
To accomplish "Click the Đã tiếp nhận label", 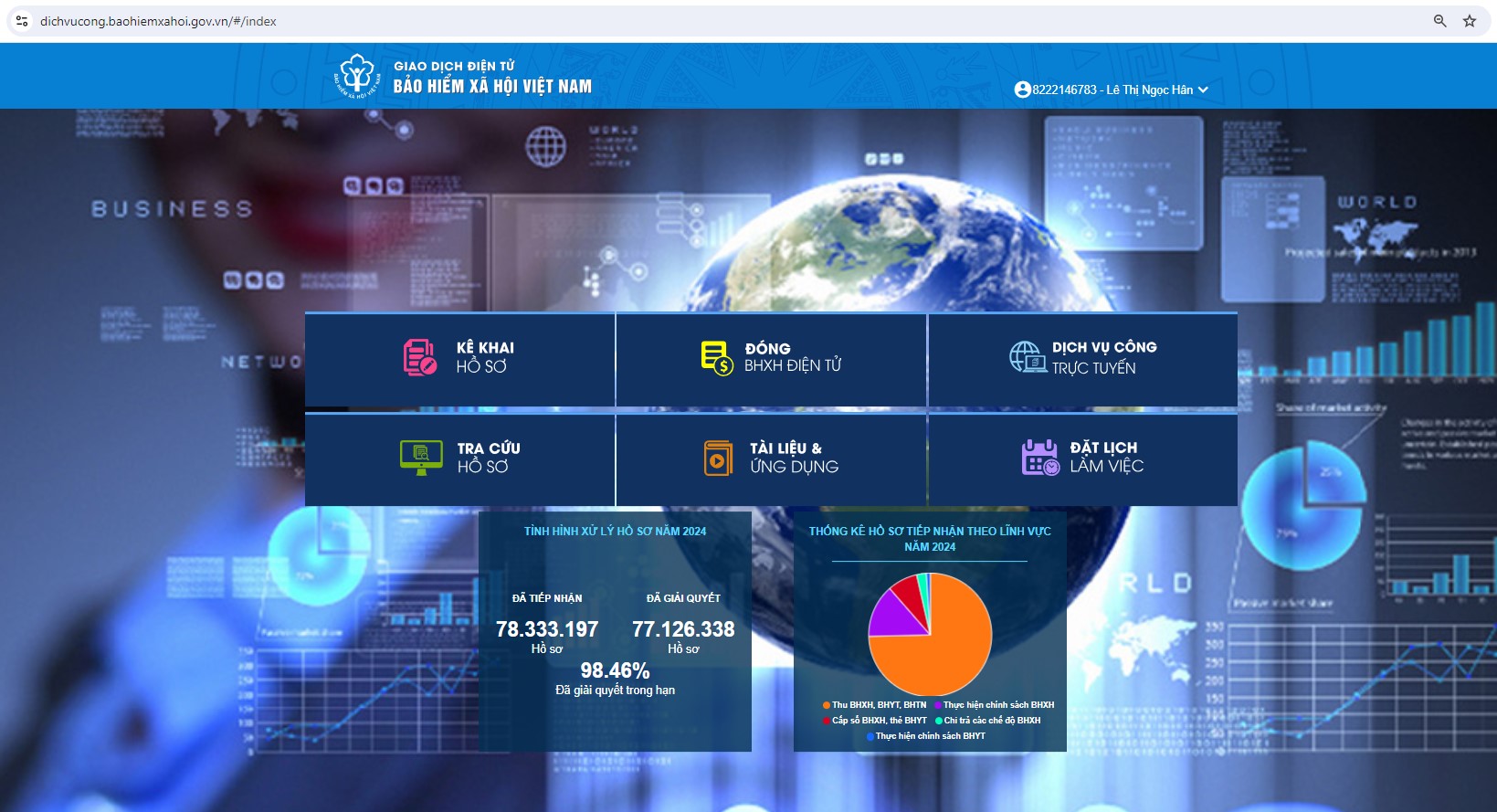I will 547,598.
